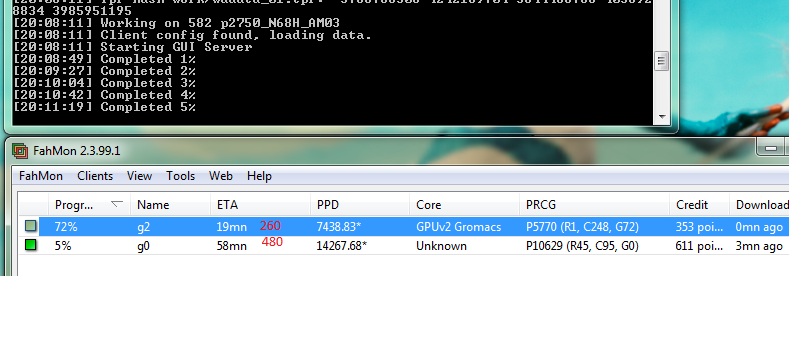Select the 72% progress cell

(x=66, y=227)
